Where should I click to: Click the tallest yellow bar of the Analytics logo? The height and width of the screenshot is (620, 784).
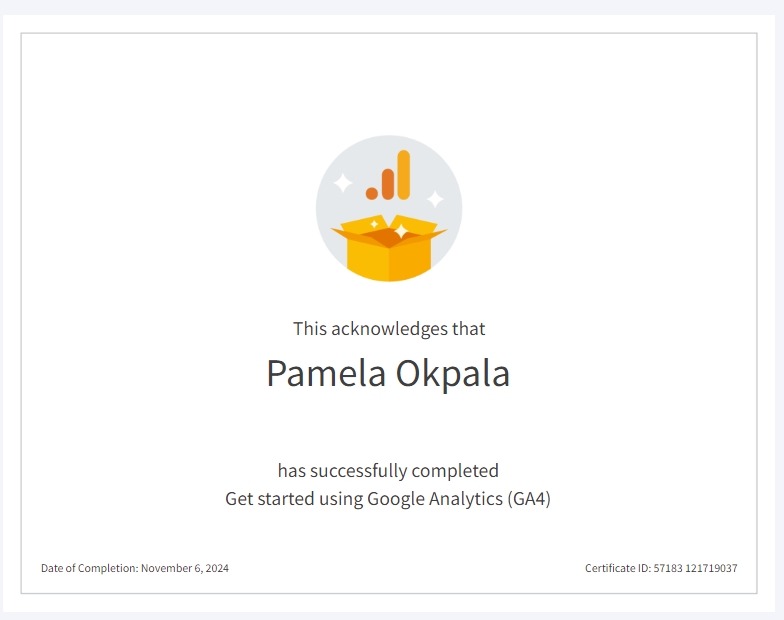tap(404, 174)
